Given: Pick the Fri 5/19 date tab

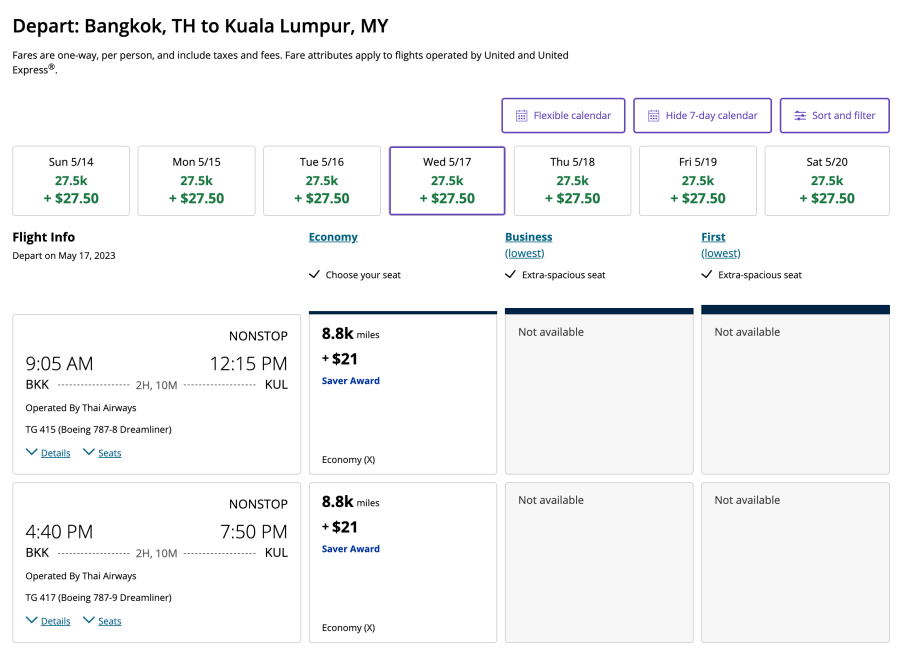Looking at the screenshot, I should tap(697, 181).
